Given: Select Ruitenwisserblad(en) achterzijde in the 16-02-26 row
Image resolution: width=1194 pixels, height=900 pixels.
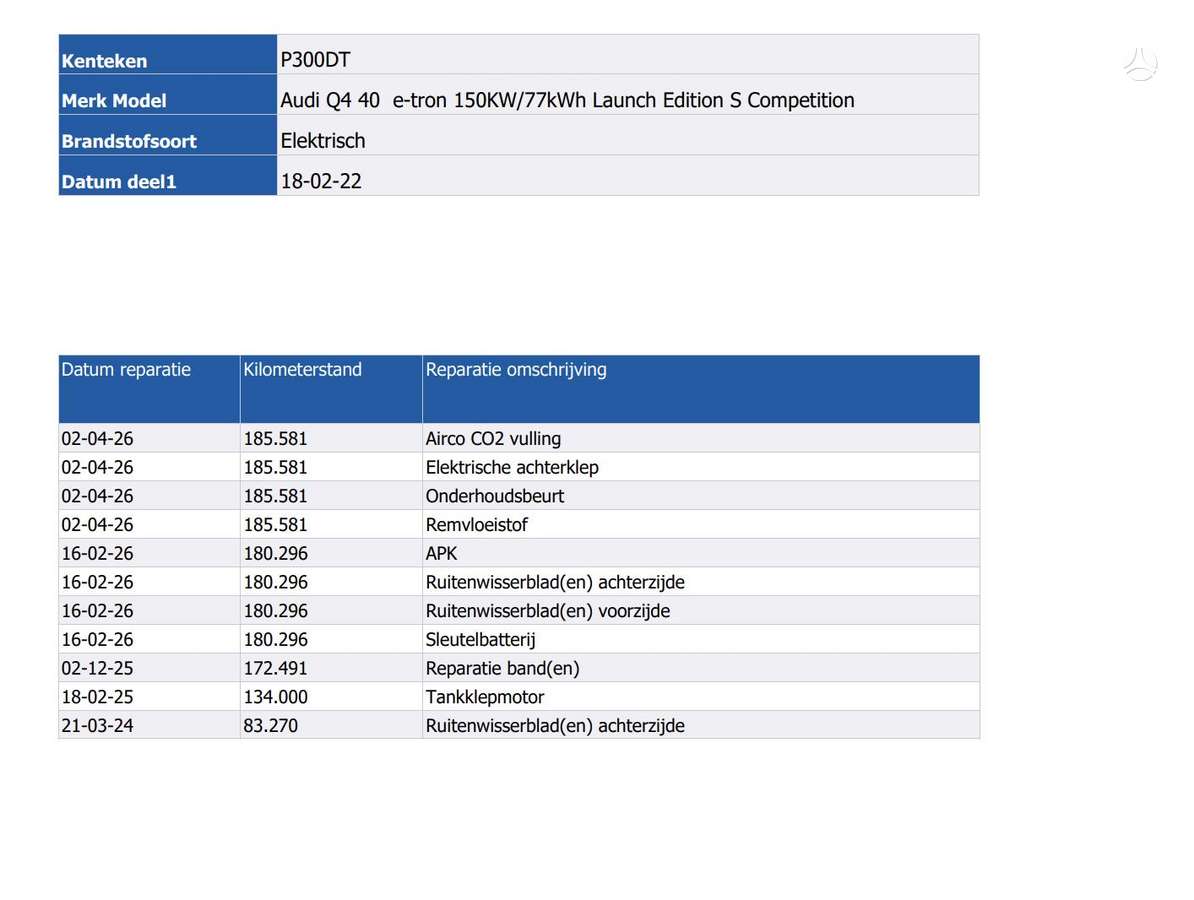Looking at the screenshot, I should [554, 582].
